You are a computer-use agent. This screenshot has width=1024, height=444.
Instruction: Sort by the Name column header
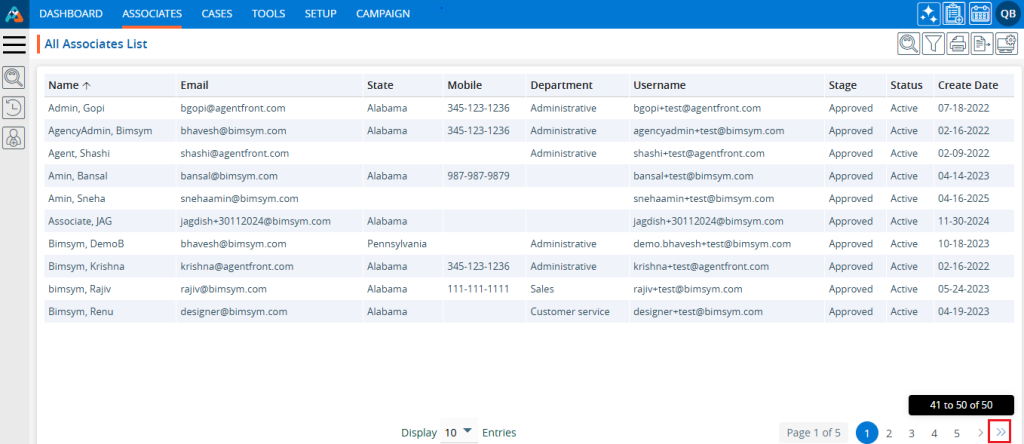coord(64,85)
